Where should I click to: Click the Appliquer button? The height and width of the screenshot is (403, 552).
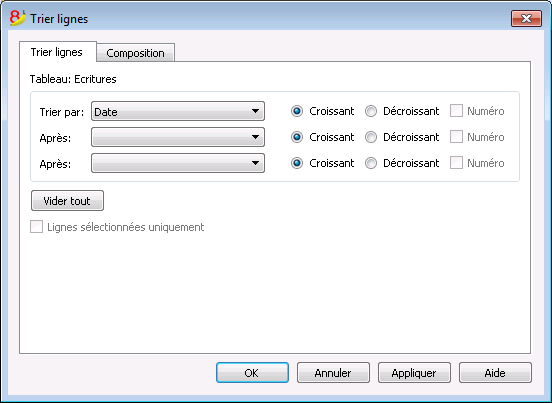[414, 373]
